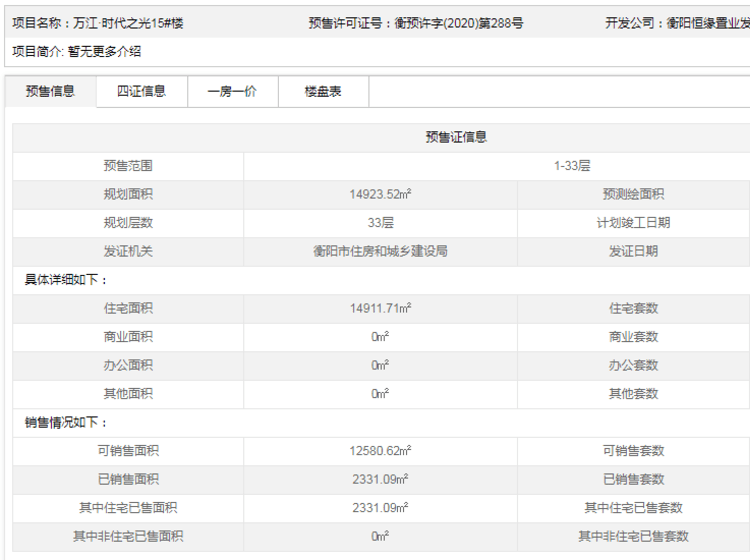This screenshot has width=750, height=560.
Task: Select 衡阳市住房和城乡建设局 issuing authority
Action: coord(380,251)
